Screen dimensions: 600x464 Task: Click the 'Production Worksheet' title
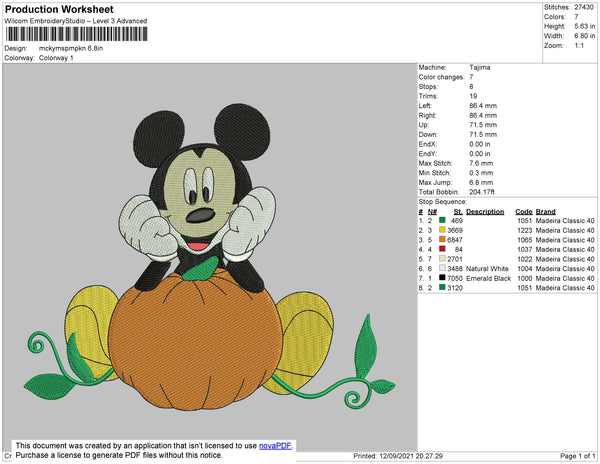tap(59, 10)
